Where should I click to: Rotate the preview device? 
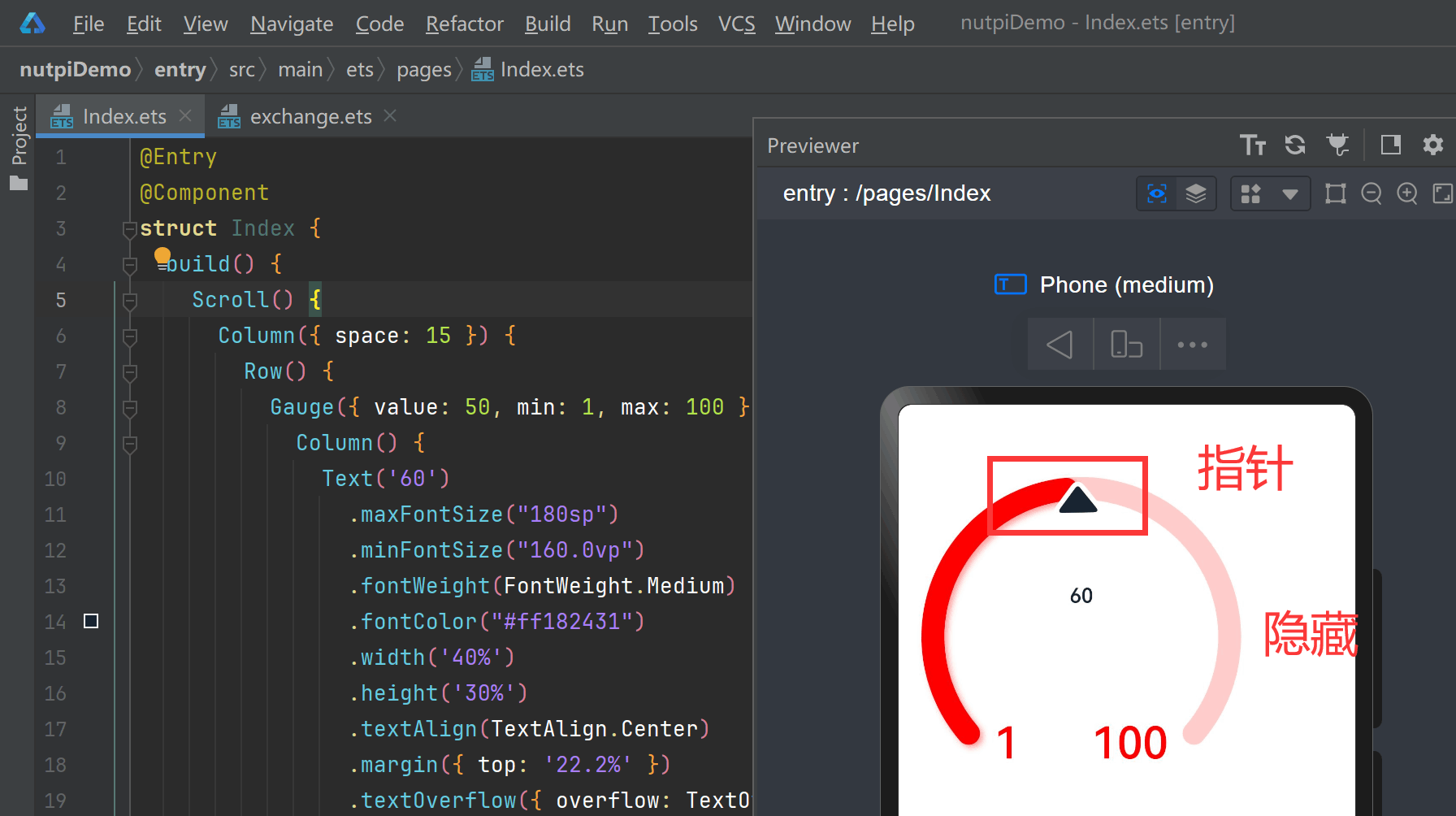pos(1127,345)
